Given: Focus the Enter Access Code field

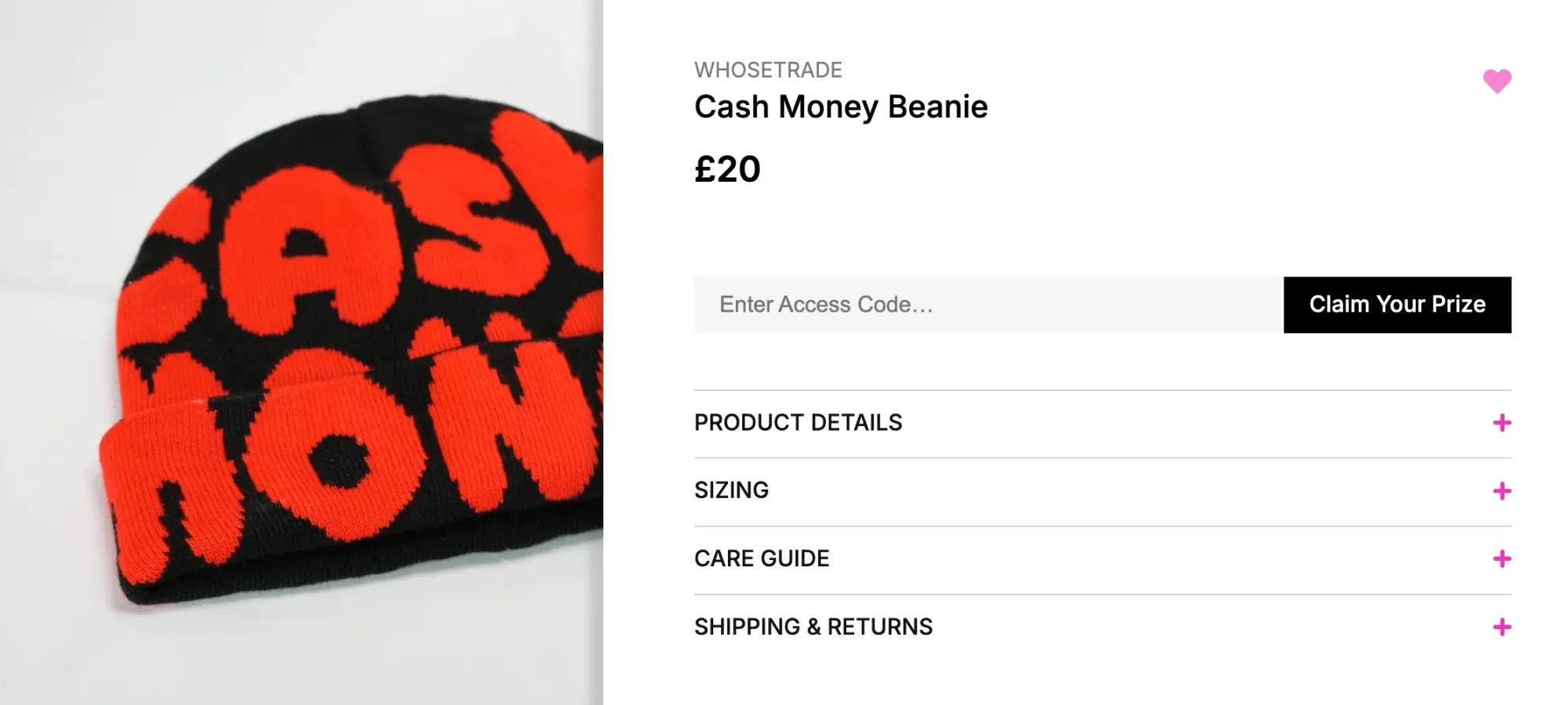Looking at the screenshot, I should [x=989, y=305].
